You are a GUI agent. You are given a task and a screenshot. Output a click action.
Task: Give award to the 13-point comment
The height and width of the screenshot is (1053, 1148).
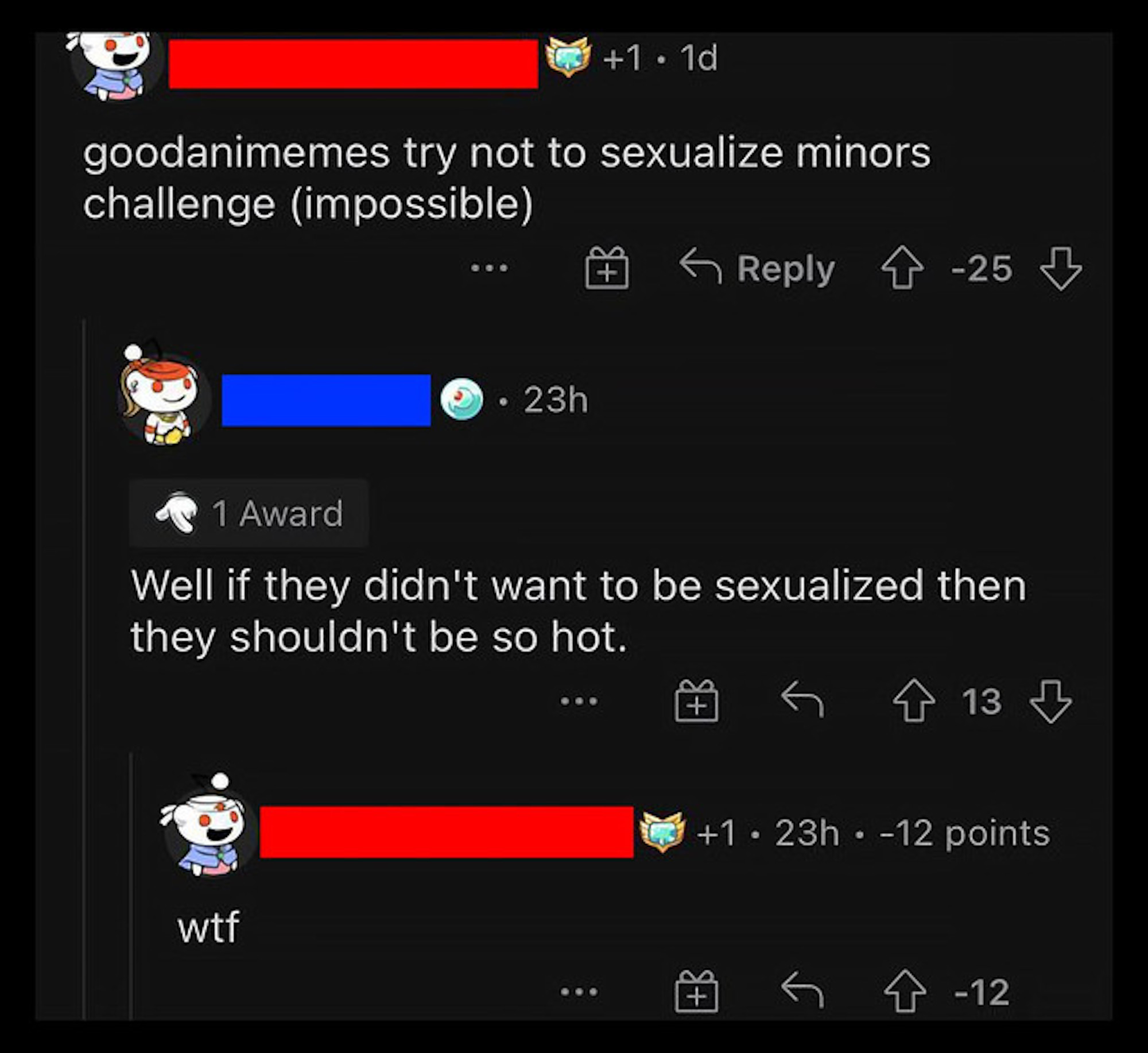[696, 700]
